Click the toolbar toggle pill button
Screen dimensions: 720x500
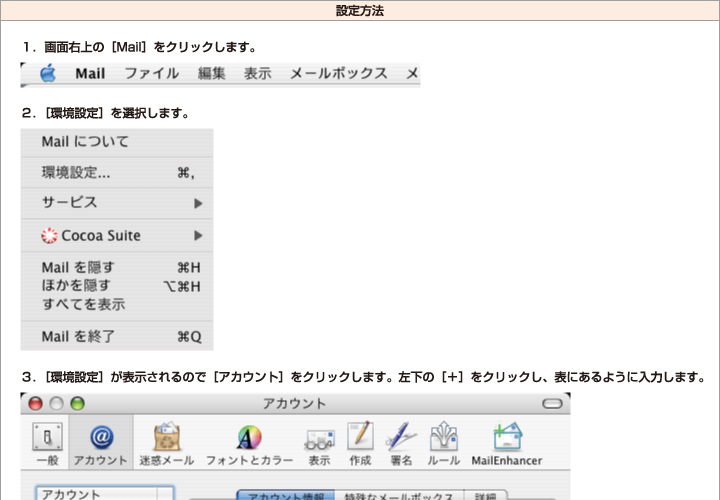[x=552, y=404]
